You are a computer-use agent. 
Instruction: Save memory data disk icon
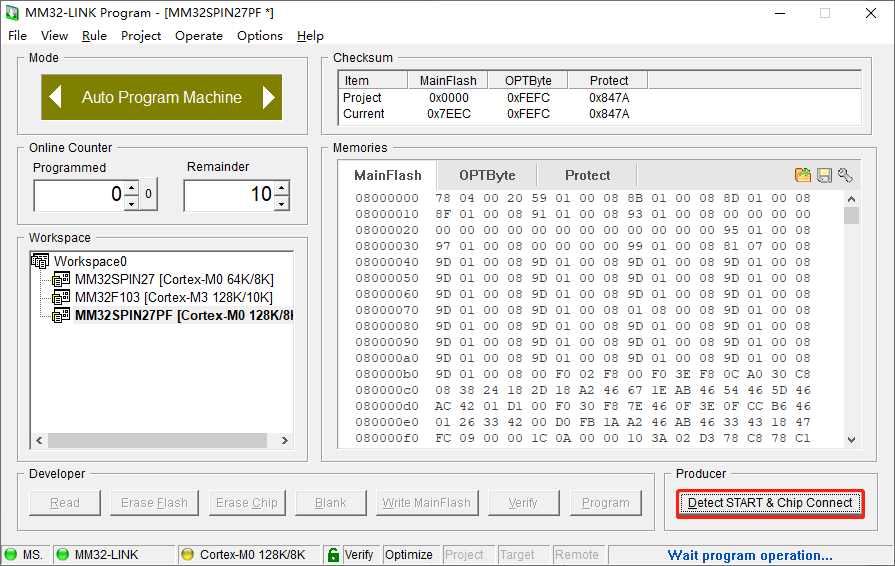tap(824, 175)
